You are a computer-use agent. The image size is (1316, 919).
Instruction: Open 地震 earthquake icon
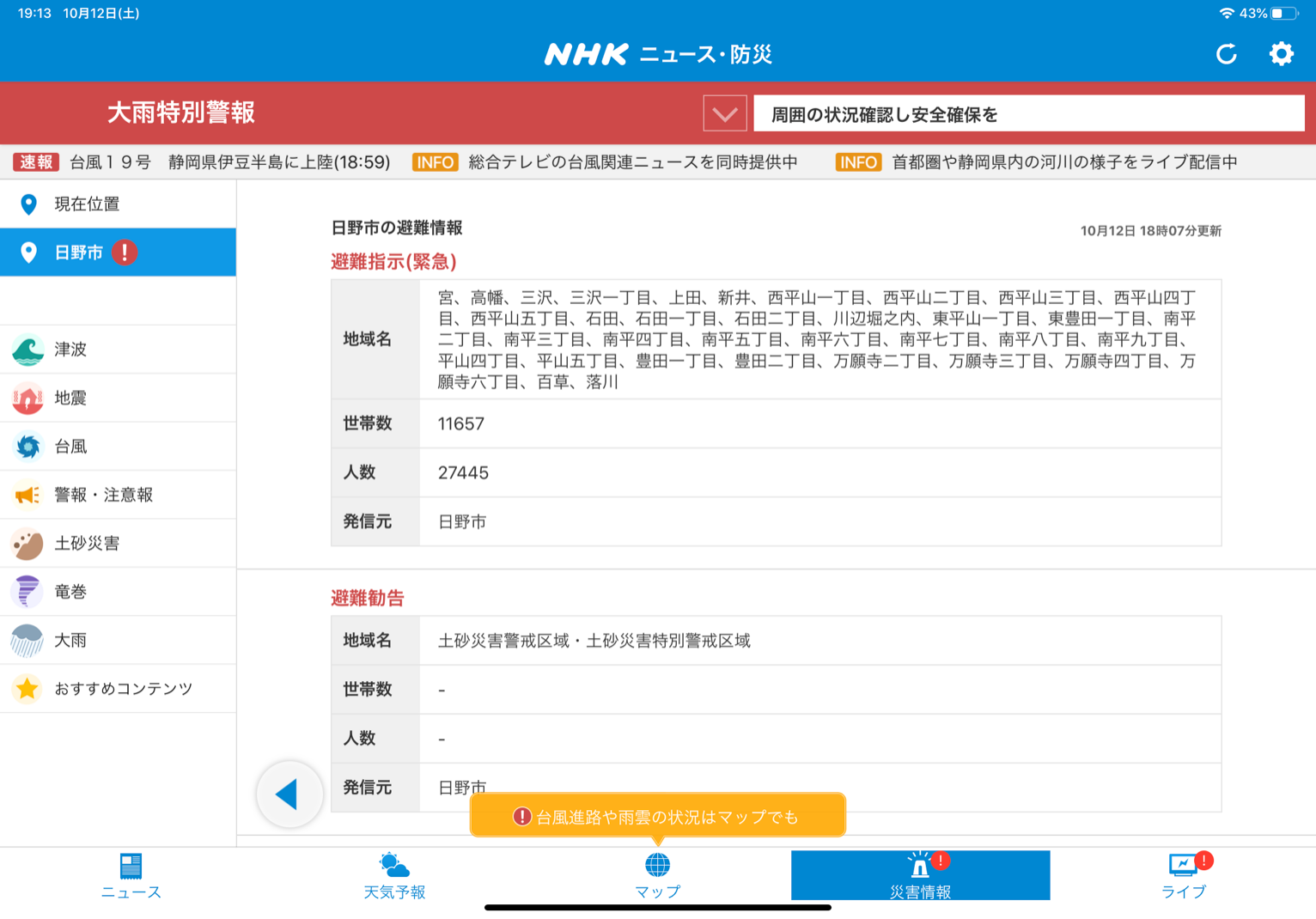[x=27, y=398]
